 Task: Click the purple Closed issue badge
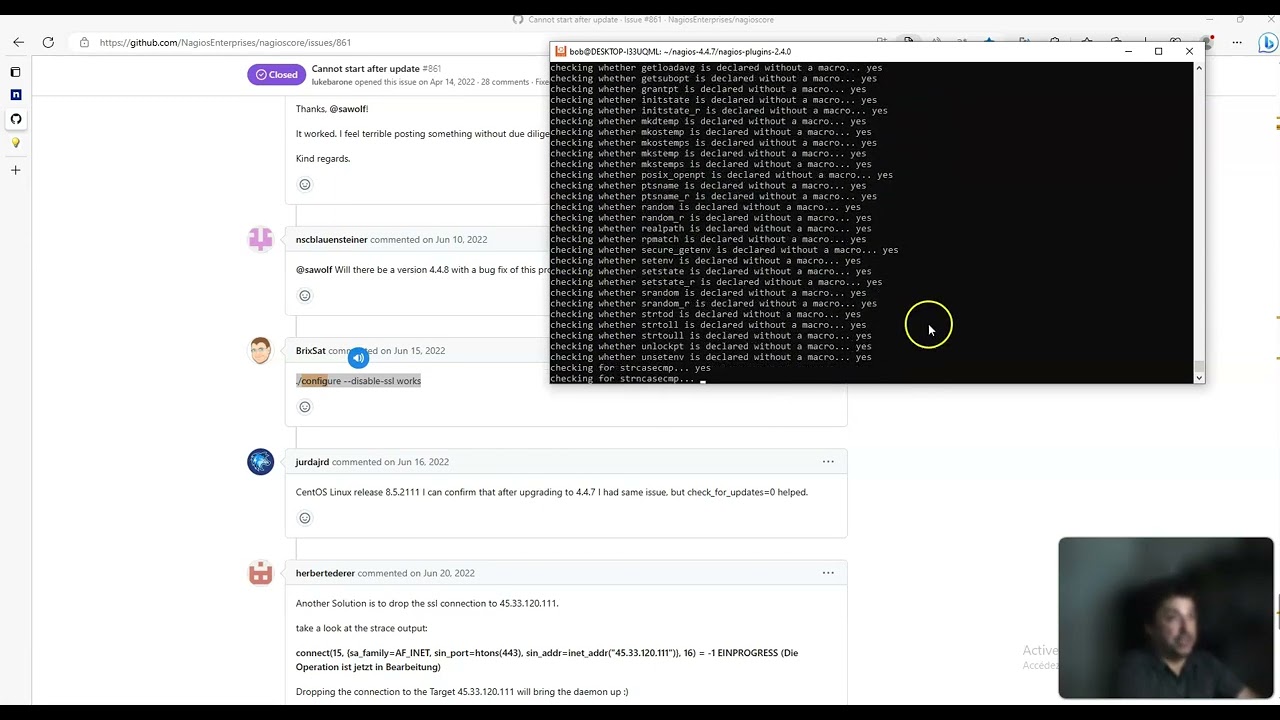tap(276, 75)
